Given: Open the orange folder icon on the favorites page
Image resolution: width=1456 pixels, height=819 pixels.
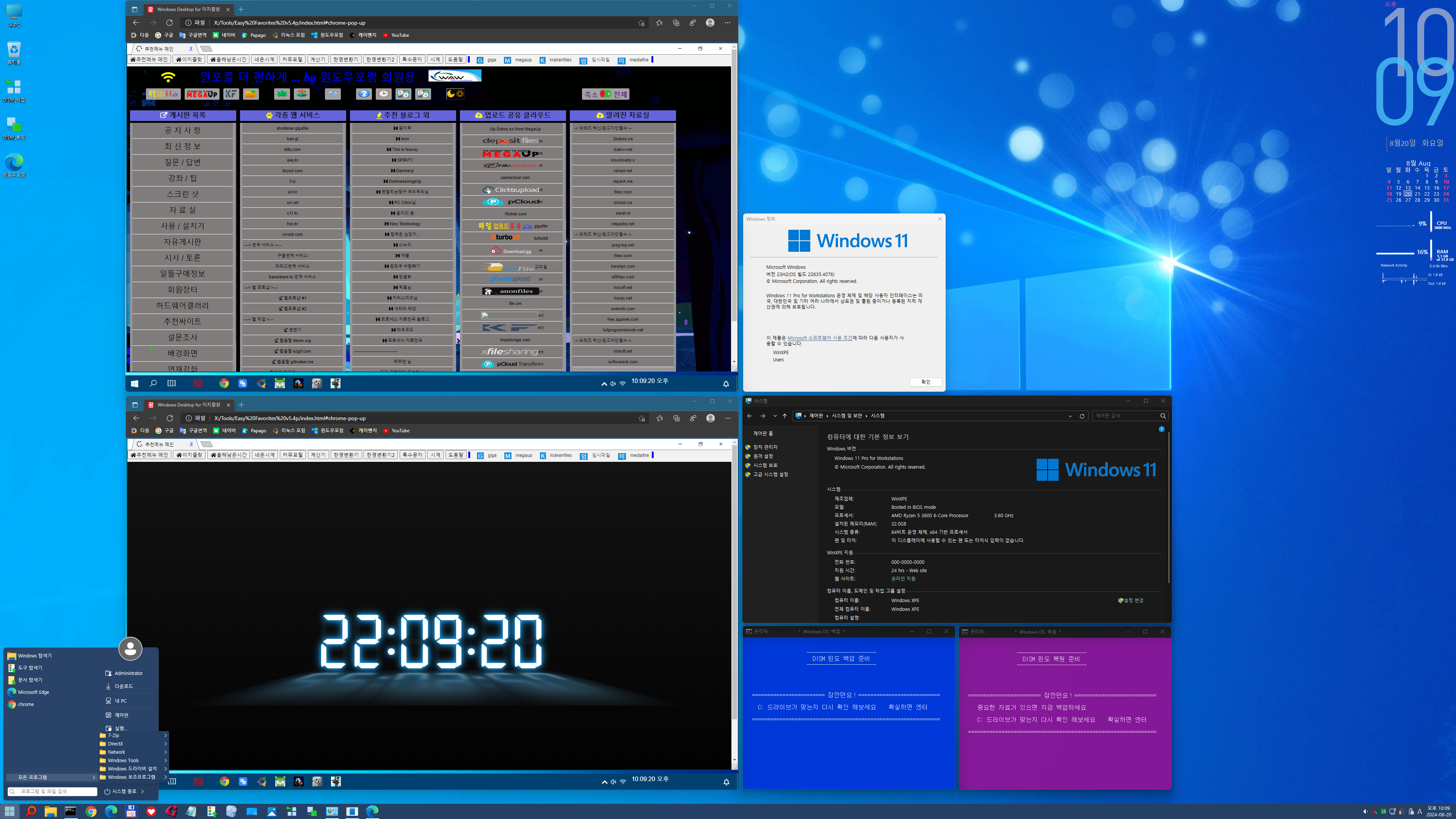Looking at the screenshot, I should click(x=251, y=94).
